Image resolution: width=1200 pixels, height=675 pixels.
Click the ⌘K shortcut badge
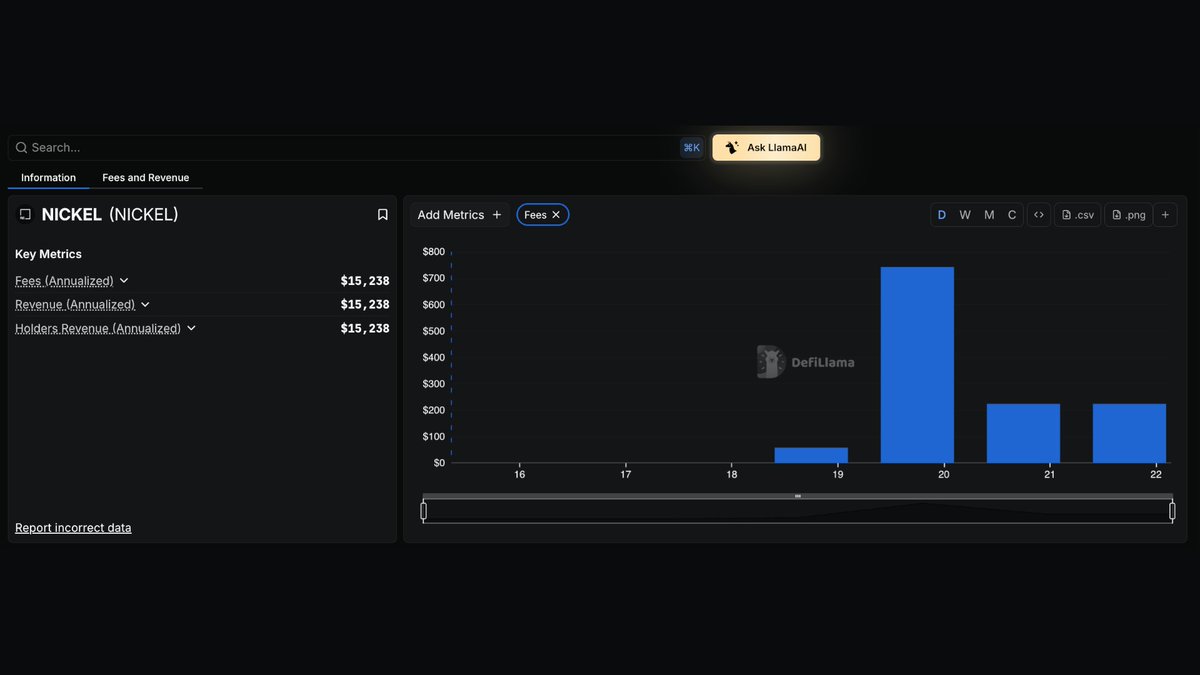[x=691, y=148]
